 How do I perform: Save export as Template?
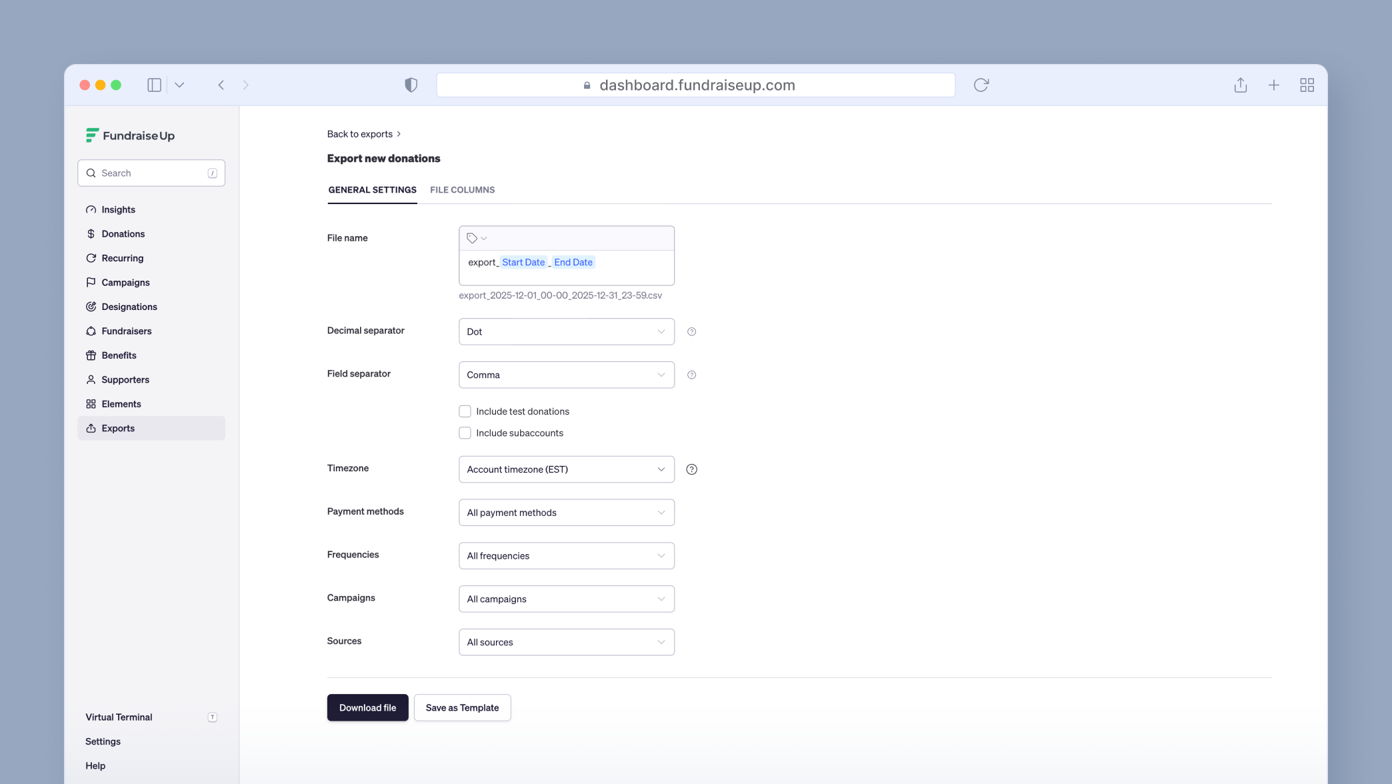click(x=462, y=707)
